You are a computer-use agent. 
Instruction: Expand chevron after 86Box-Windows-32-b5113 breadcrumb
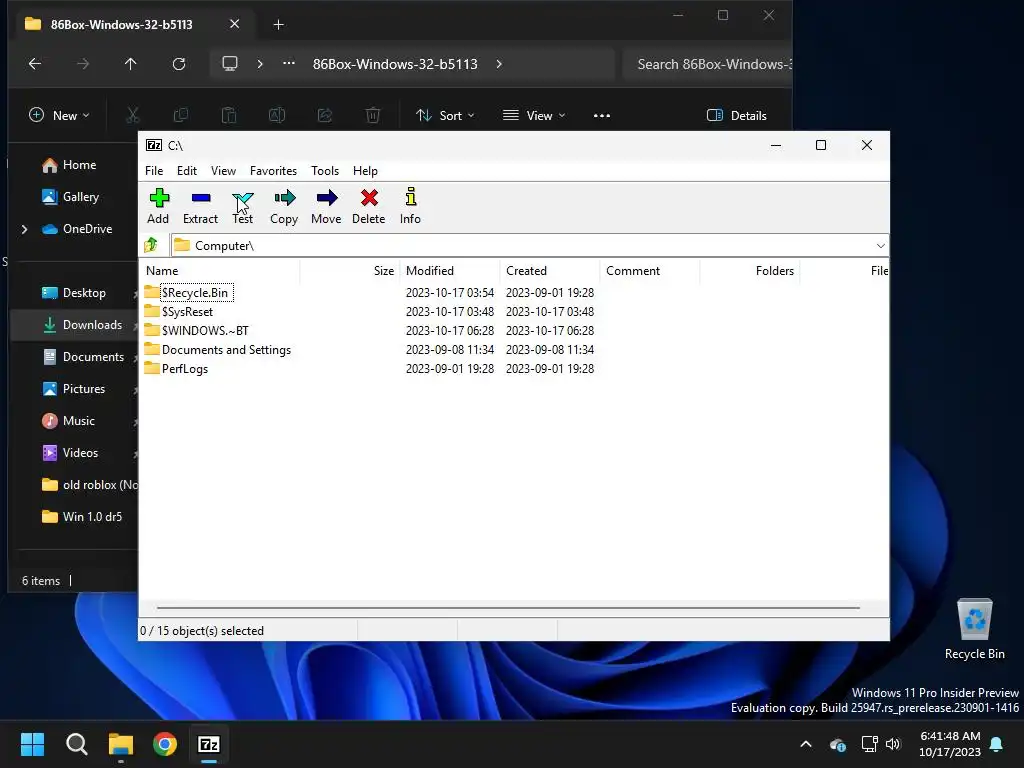point(499,64)
